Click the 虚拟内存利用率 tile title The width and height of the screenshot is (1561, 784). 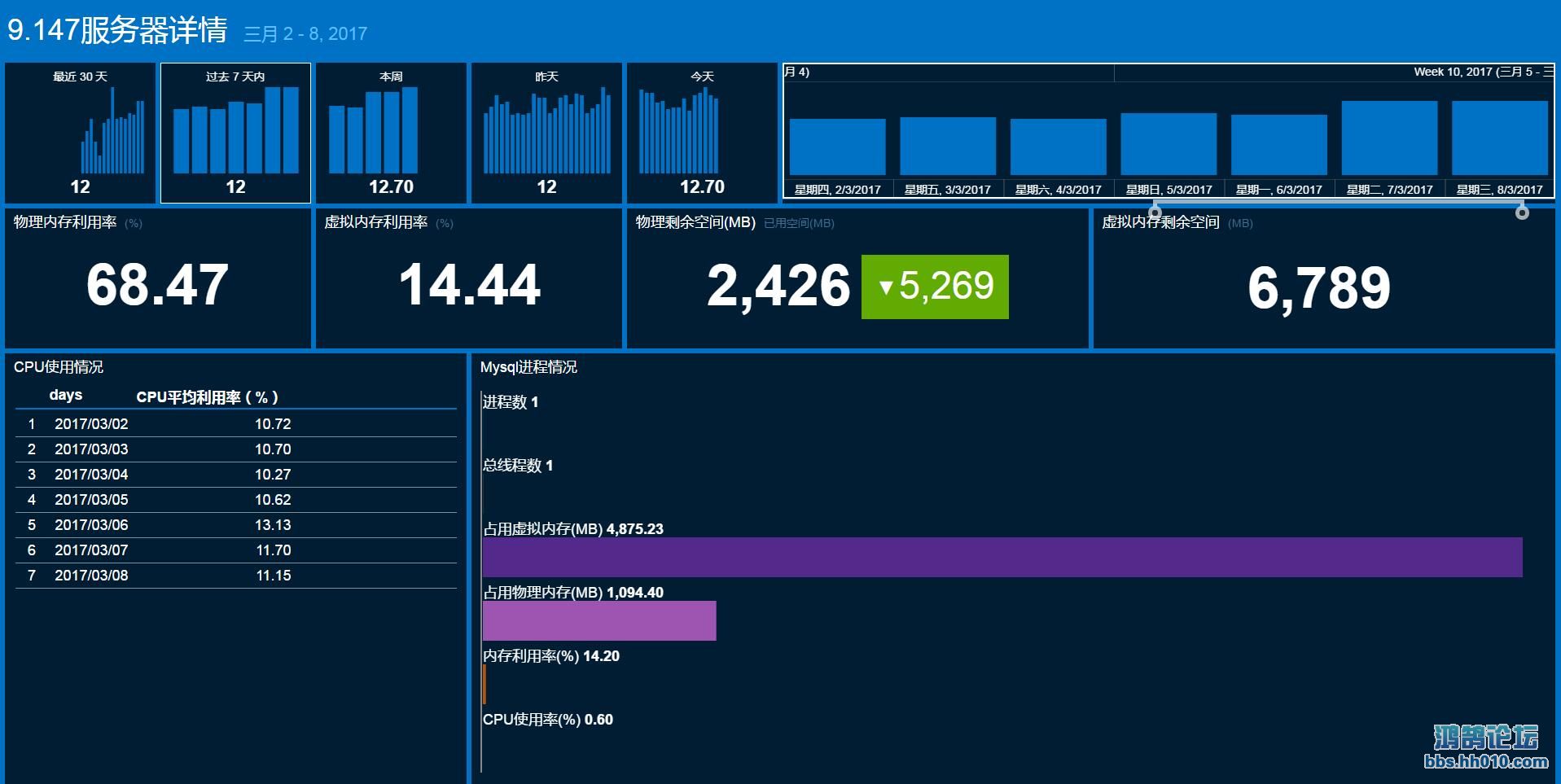coord(375,222)
